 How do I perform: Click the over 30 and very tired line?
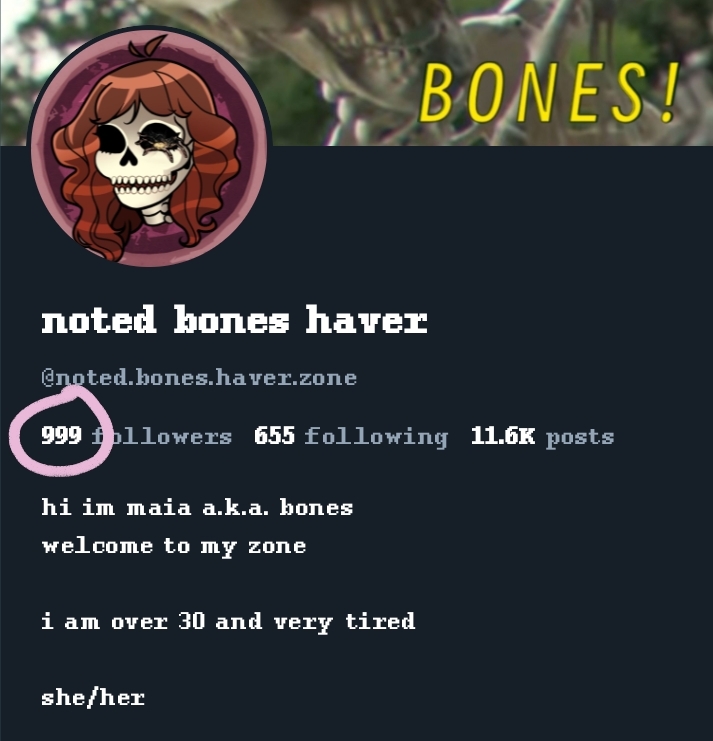228,621
